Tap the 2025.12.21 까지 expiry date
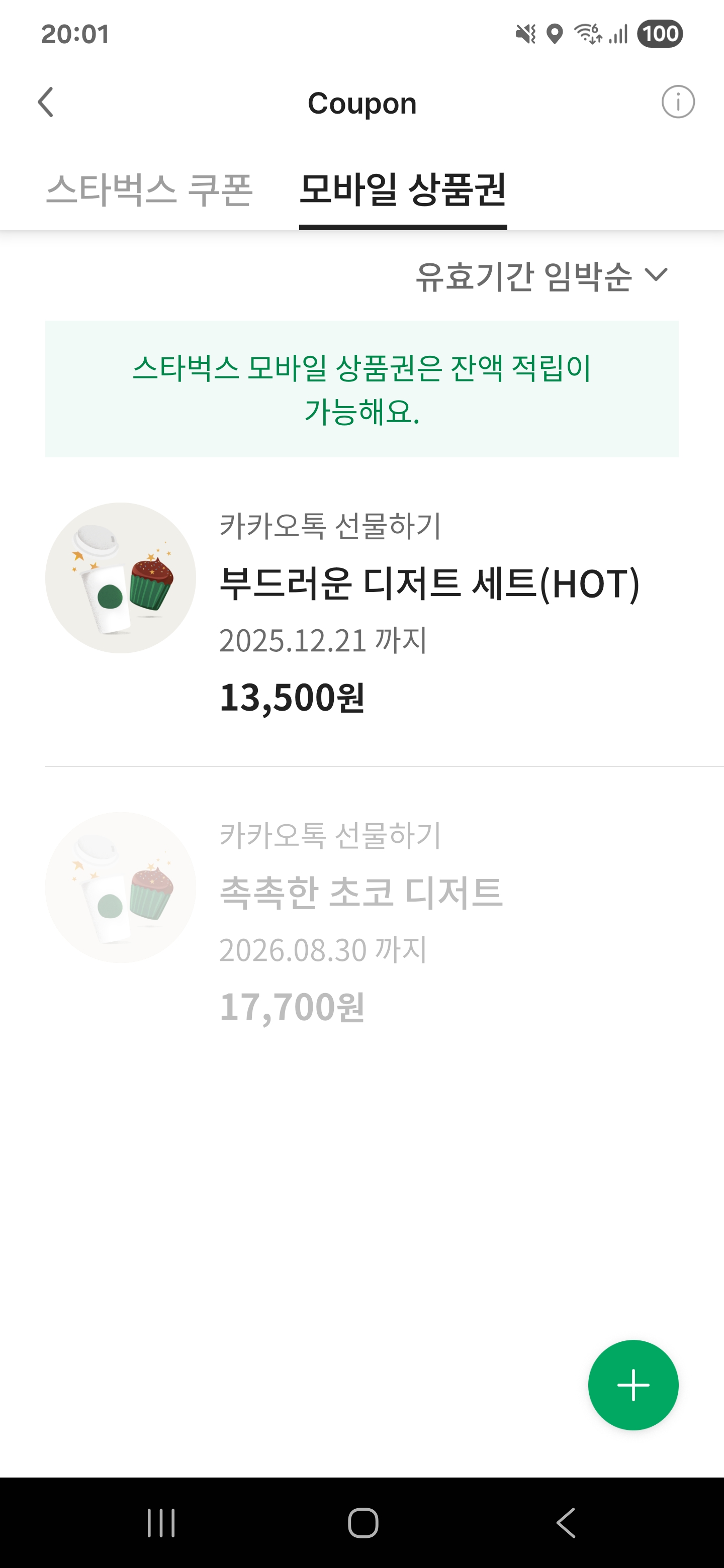 pos(323,640)
